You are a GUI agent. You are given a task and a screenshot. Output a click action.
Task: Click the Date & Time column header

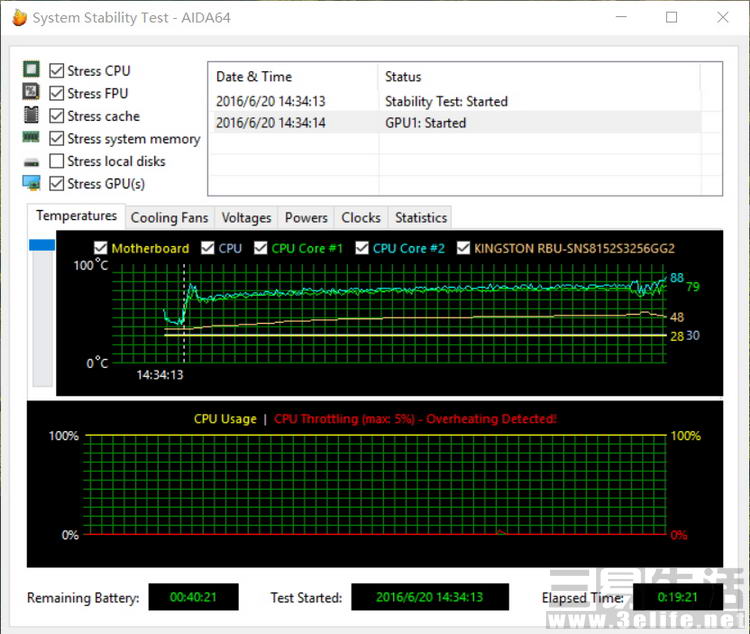click(x=293, y=77)
